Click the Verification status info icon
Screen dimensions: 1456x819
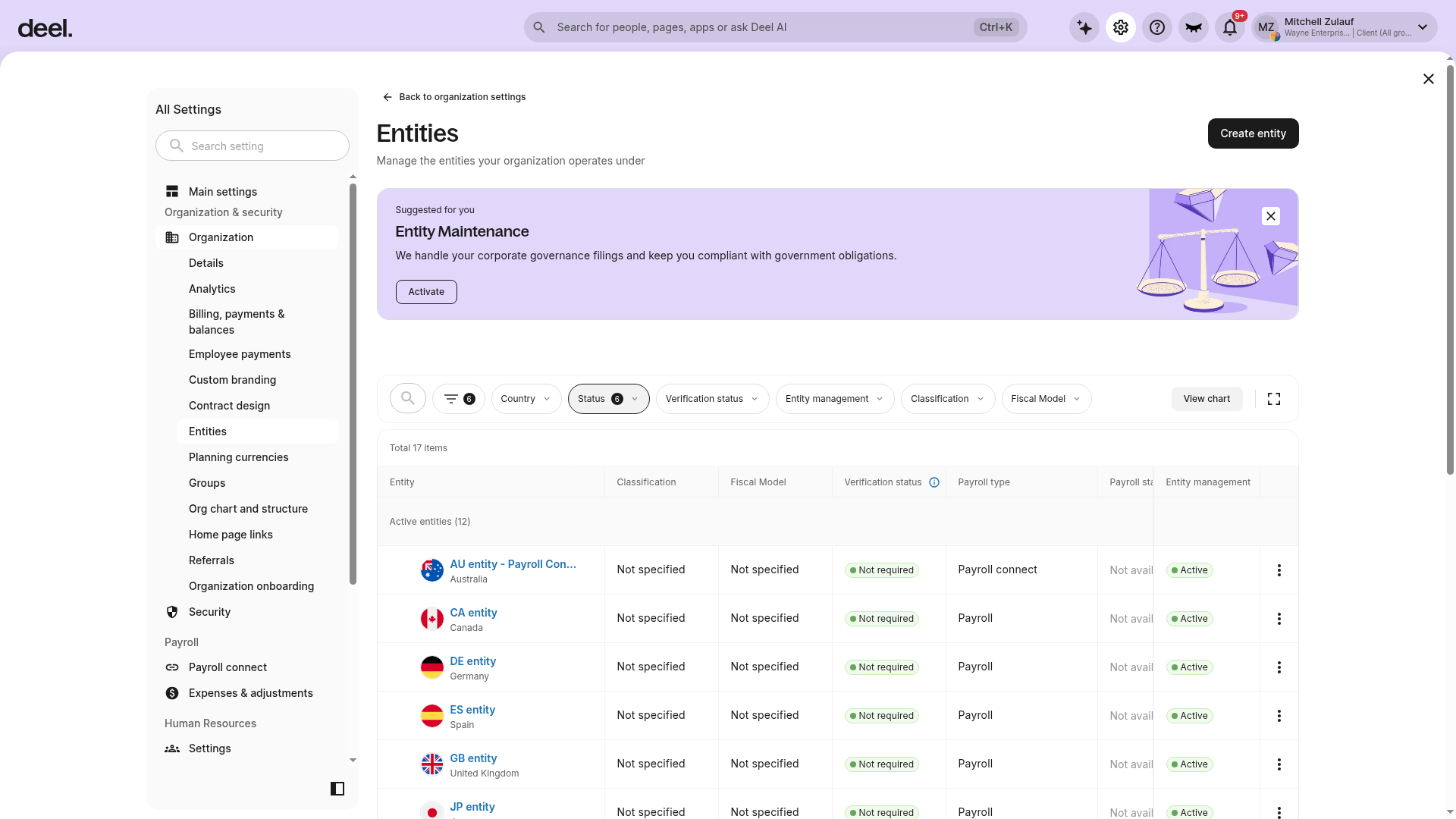click(934, 482)
